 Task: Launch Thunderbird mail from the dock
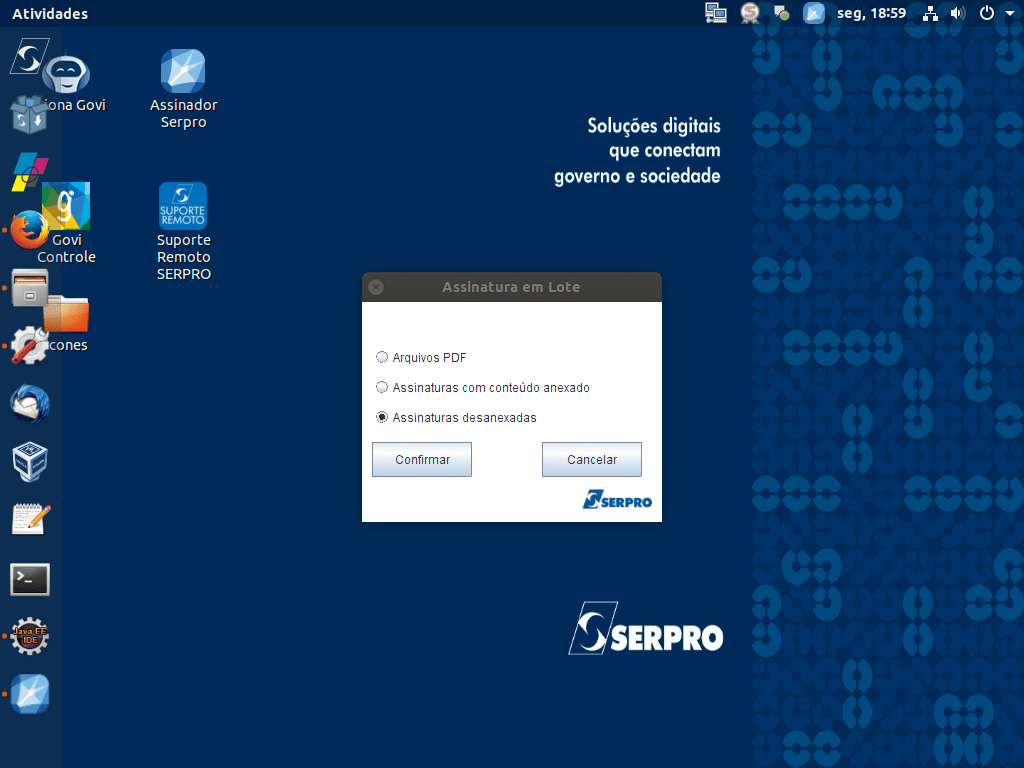[29, 404]
